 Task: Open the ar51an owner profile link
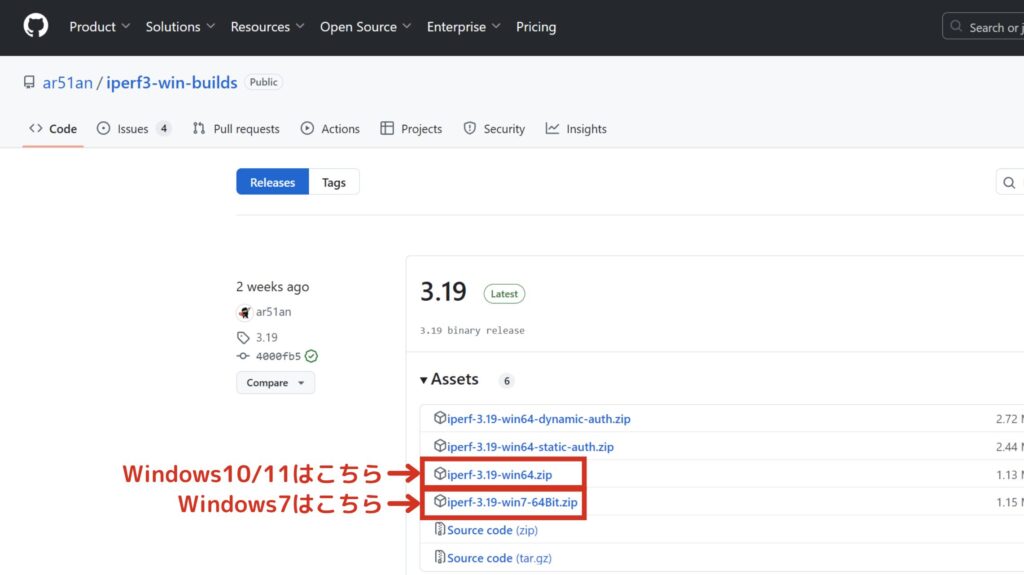[67, 82]
